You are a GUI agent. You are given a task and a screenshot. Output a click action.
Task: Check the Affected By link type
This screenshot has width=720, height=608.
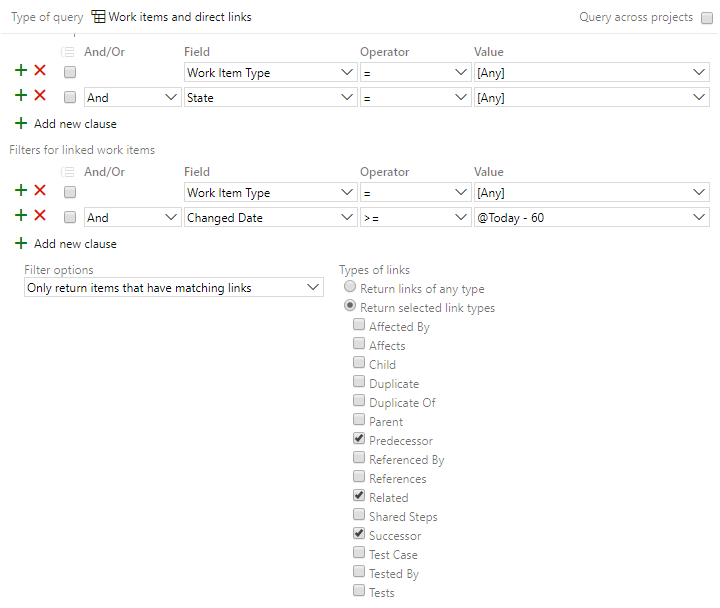click(x=359, y=325)
